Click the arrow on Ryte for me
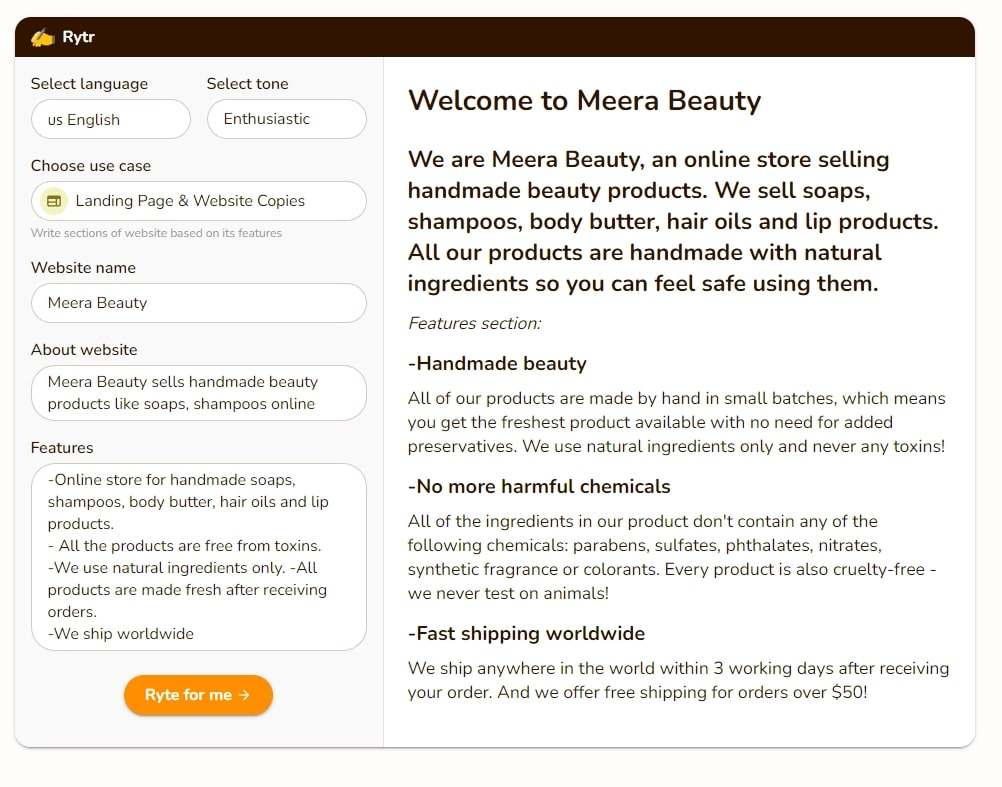 coord(244,695)
